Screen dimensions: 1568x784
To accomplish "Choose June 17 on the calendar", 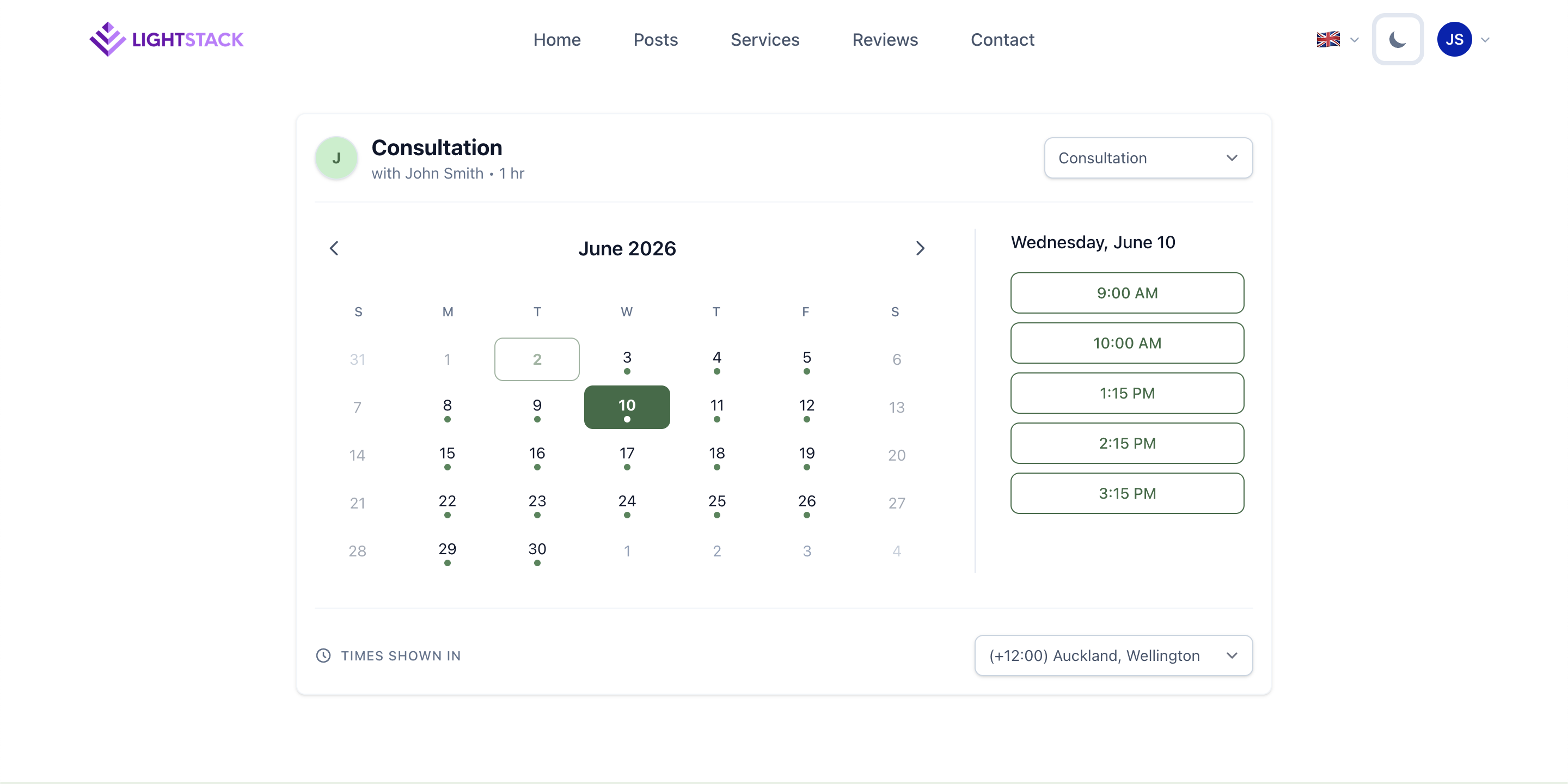I will (x=627, y=455).
